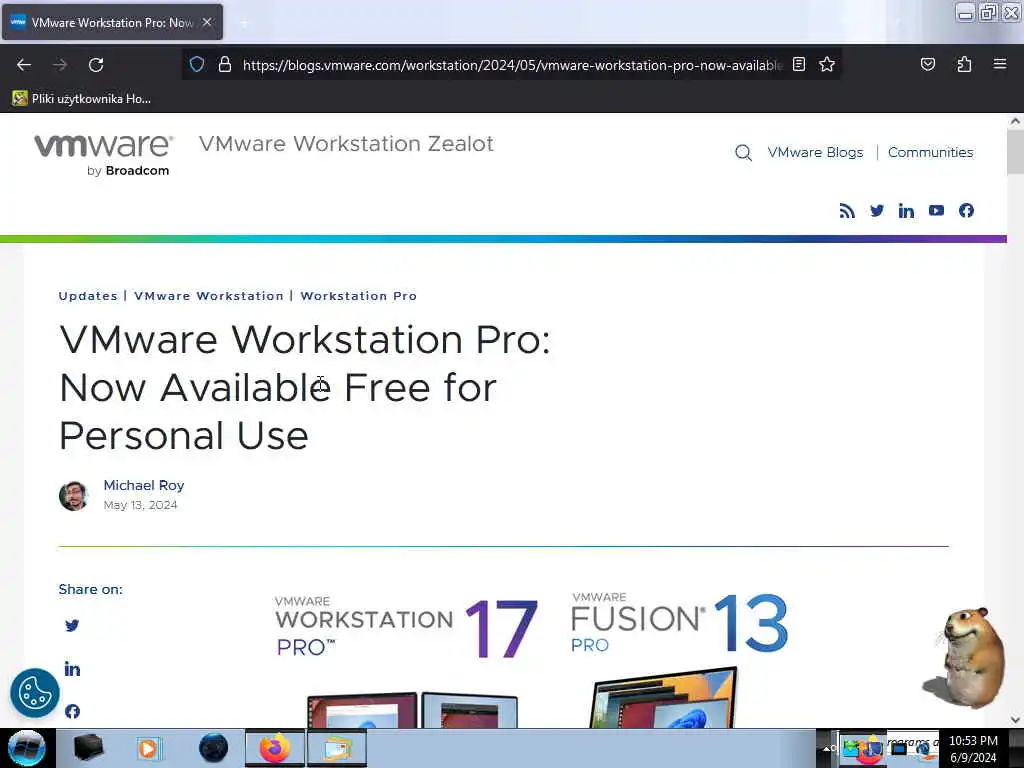Click the VMware by Broadcom logo
This screenshot has width=1024, height=768.
pos(104,154)
